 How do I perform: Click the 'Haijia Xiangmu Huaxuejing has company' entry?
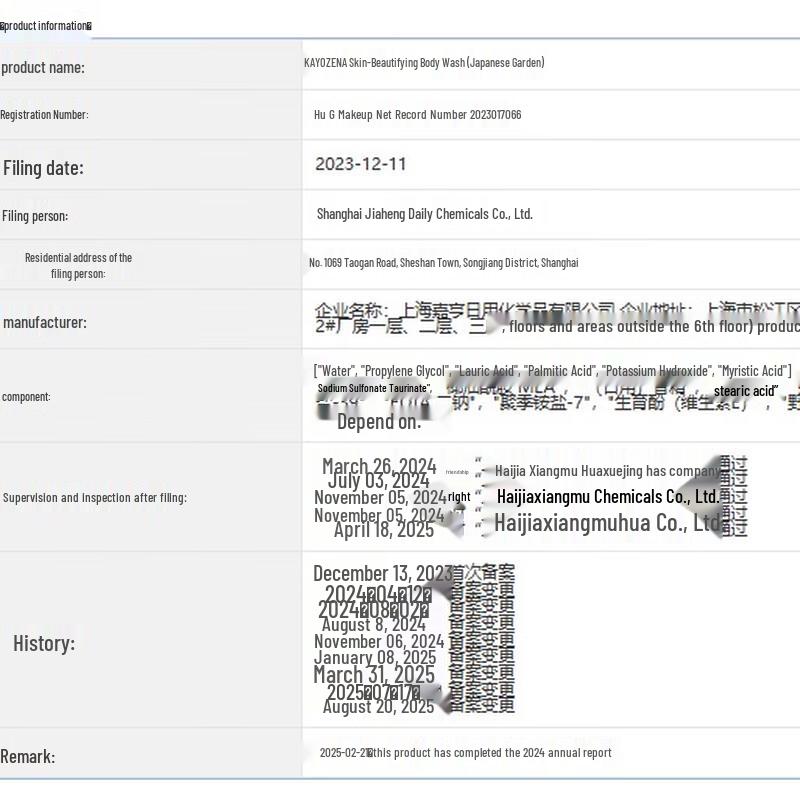coord(607,471)
